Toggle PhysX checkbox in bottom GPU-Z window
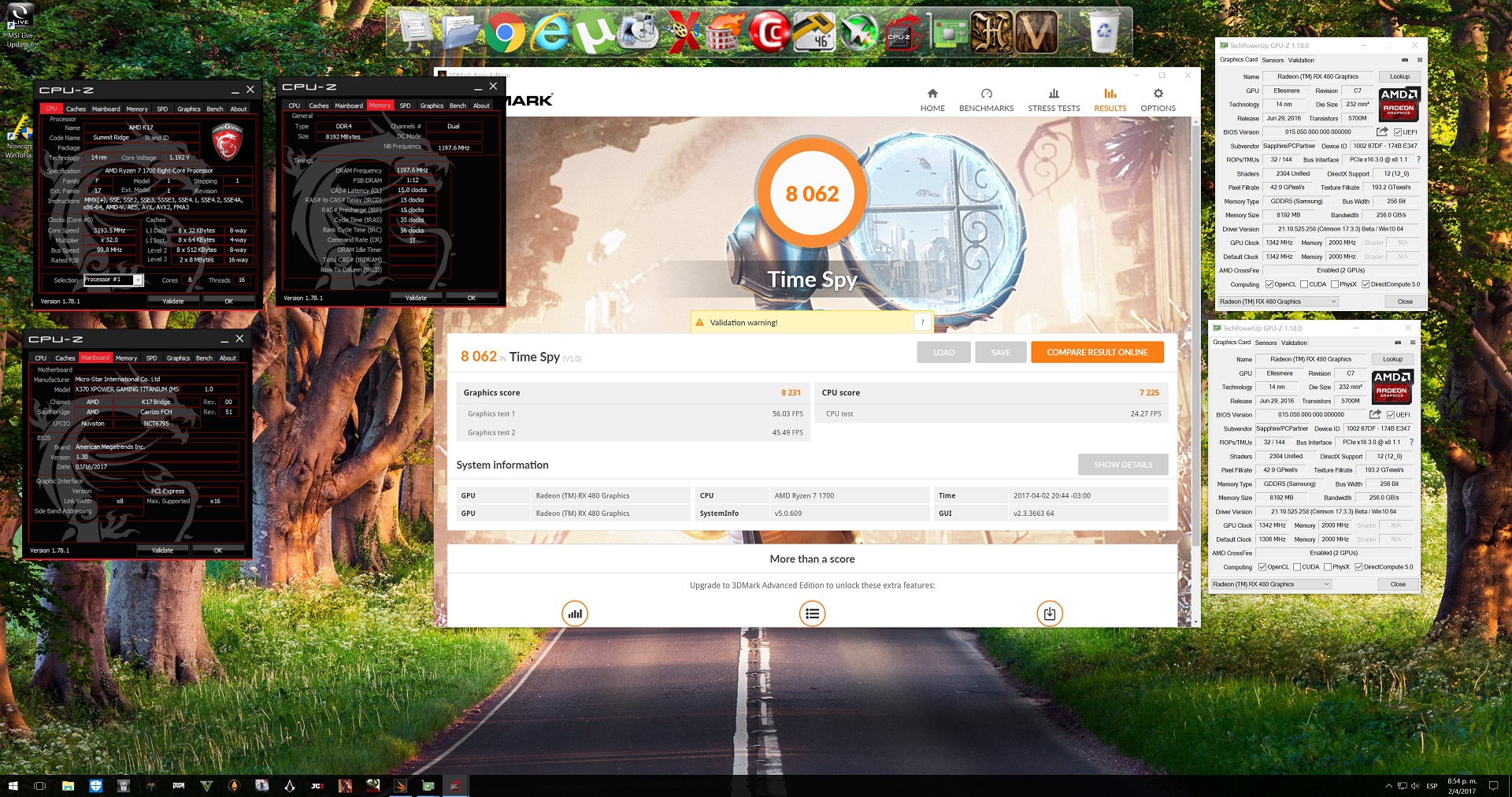1512x797 pixels. click(x=1328, y=567)
